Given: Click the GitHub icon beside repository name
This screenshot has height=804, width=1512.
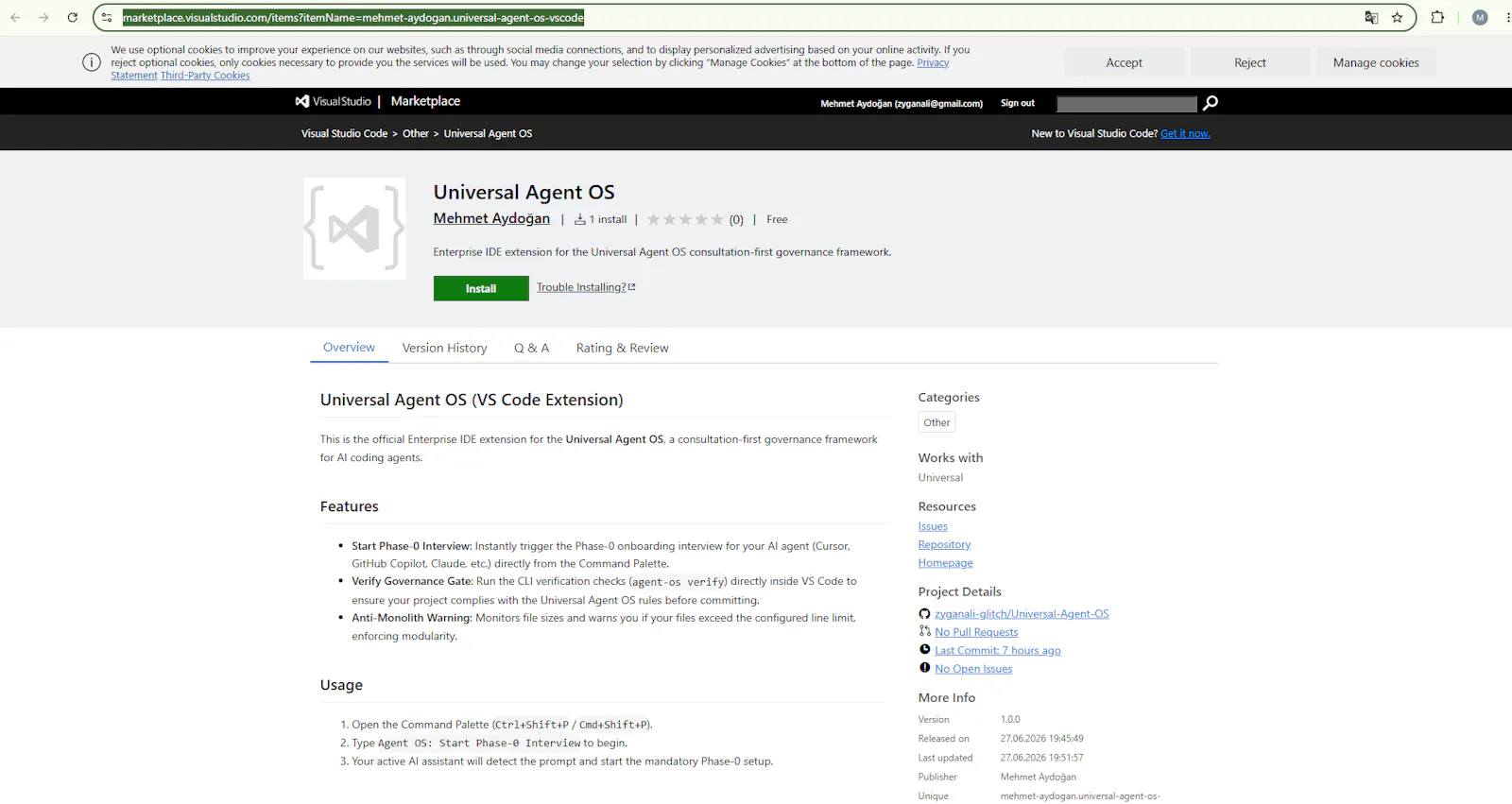Looking at the screenshot, I should 925,614.
